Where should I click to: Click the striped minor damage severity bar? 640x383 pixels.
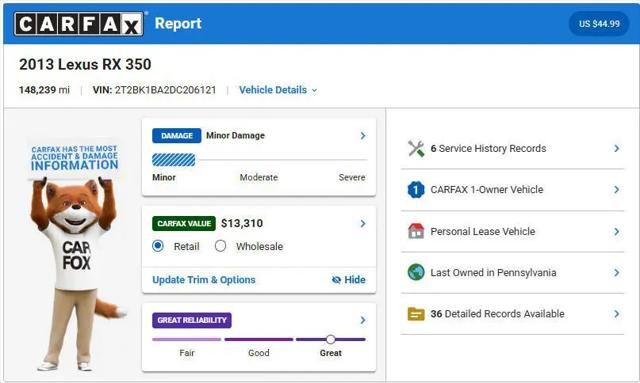173,160
